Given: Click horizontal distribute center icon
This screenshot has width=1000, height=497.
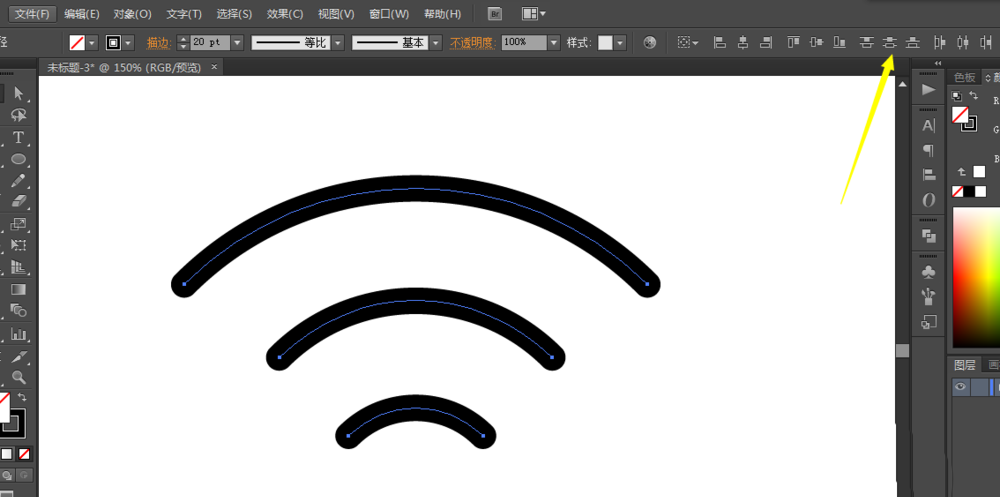Looking at the screenshot, I should click(x=963, y=43).
